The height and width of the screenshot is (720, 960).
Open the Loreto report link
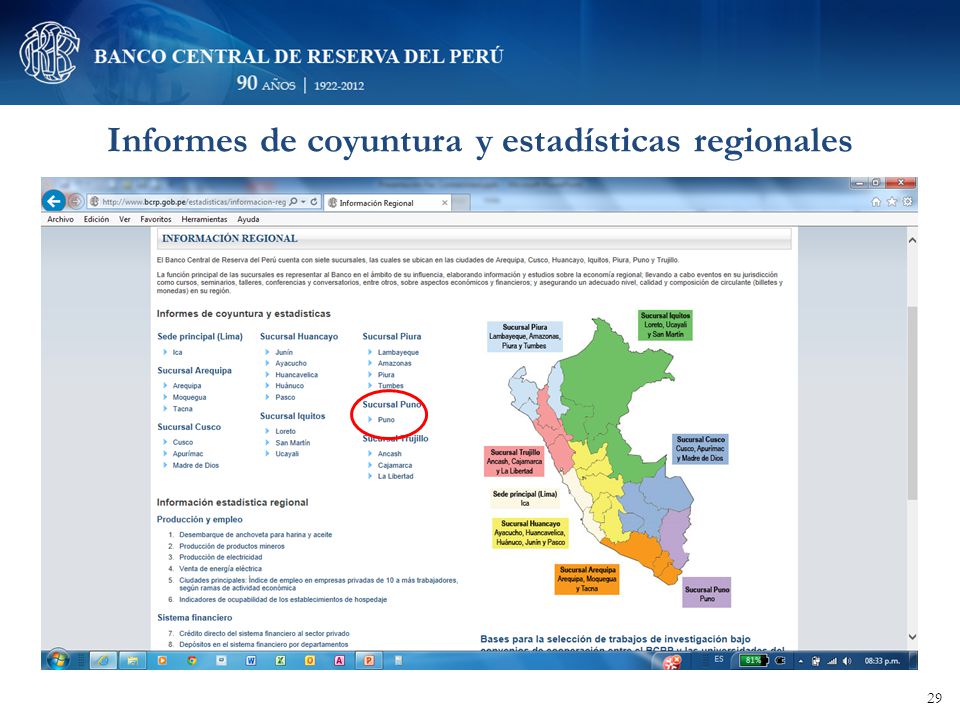(x=285, y=432)
